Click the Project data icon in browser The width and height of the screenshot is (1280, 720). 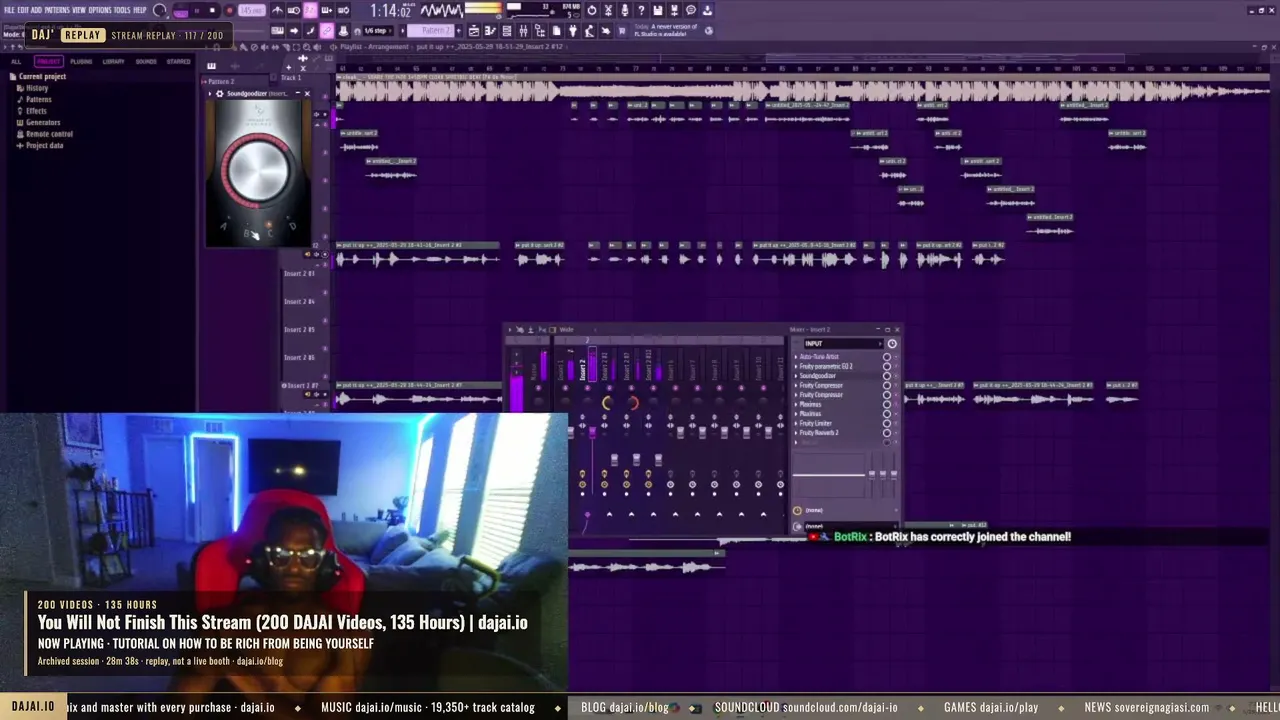pyautogui.click(x=20, y=146)
